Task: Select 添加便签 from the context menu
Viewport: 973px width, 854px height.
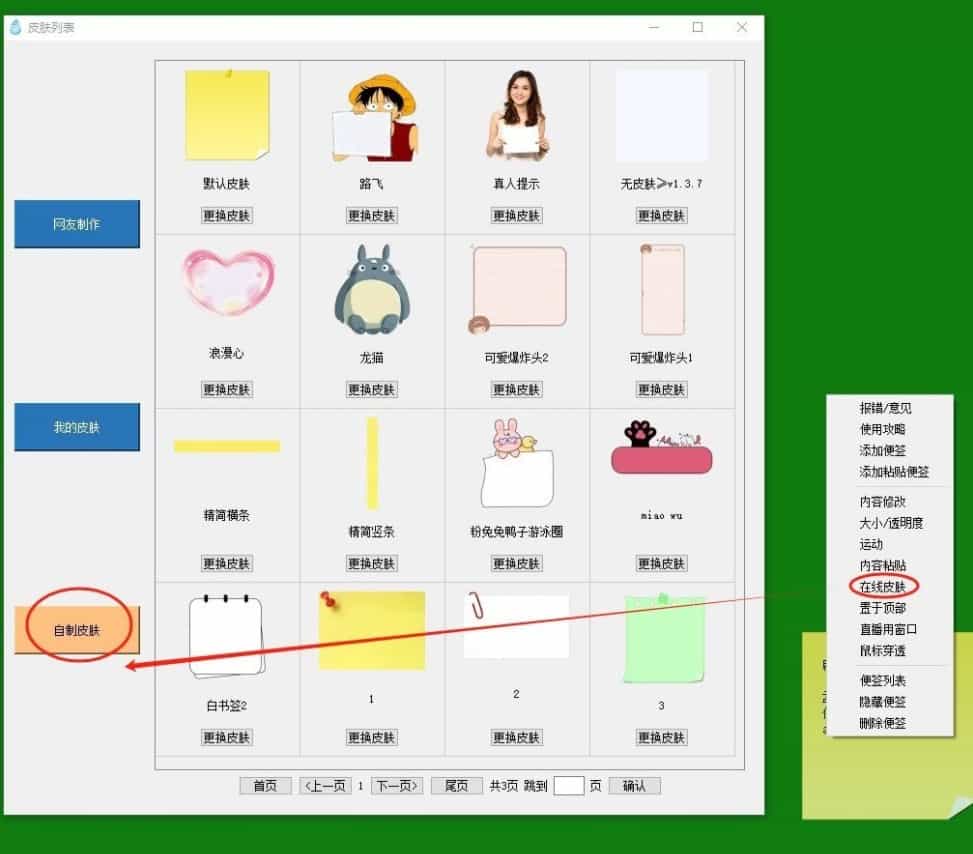Action: click(883, 450)
